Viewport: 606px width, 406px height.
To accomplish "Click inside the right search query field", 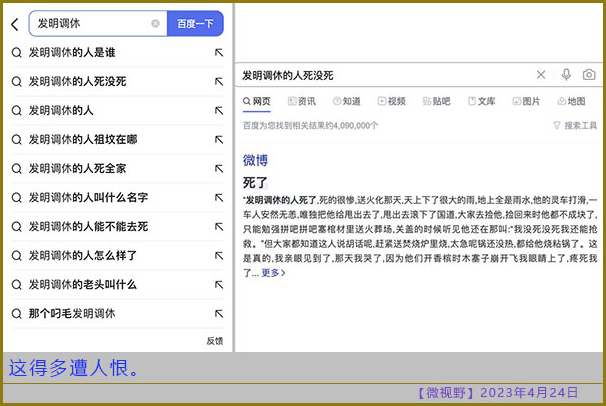I will [x=380, y=75].
